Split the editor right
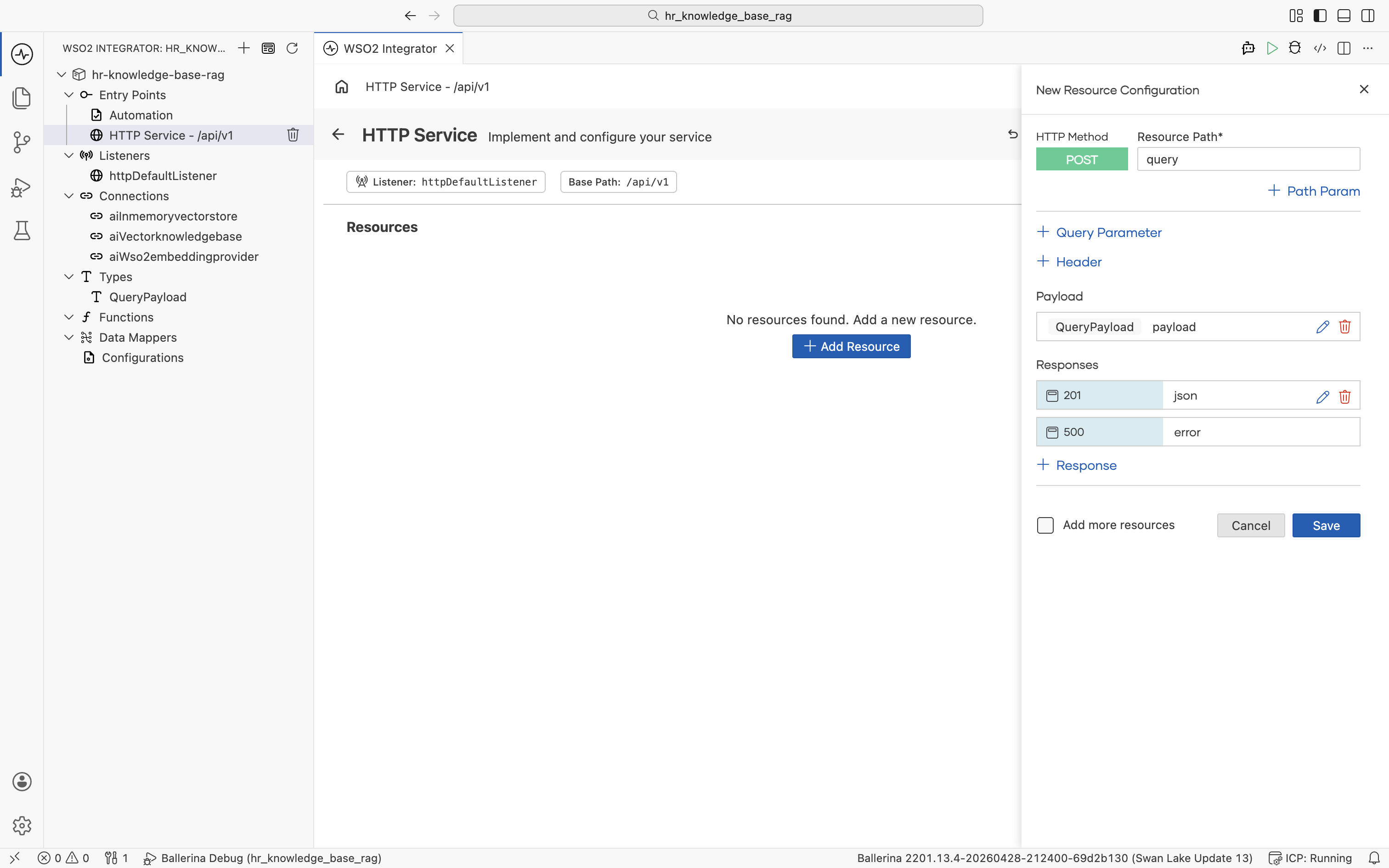Screen dimensions: 1389x868 (x=1344, y=48)
